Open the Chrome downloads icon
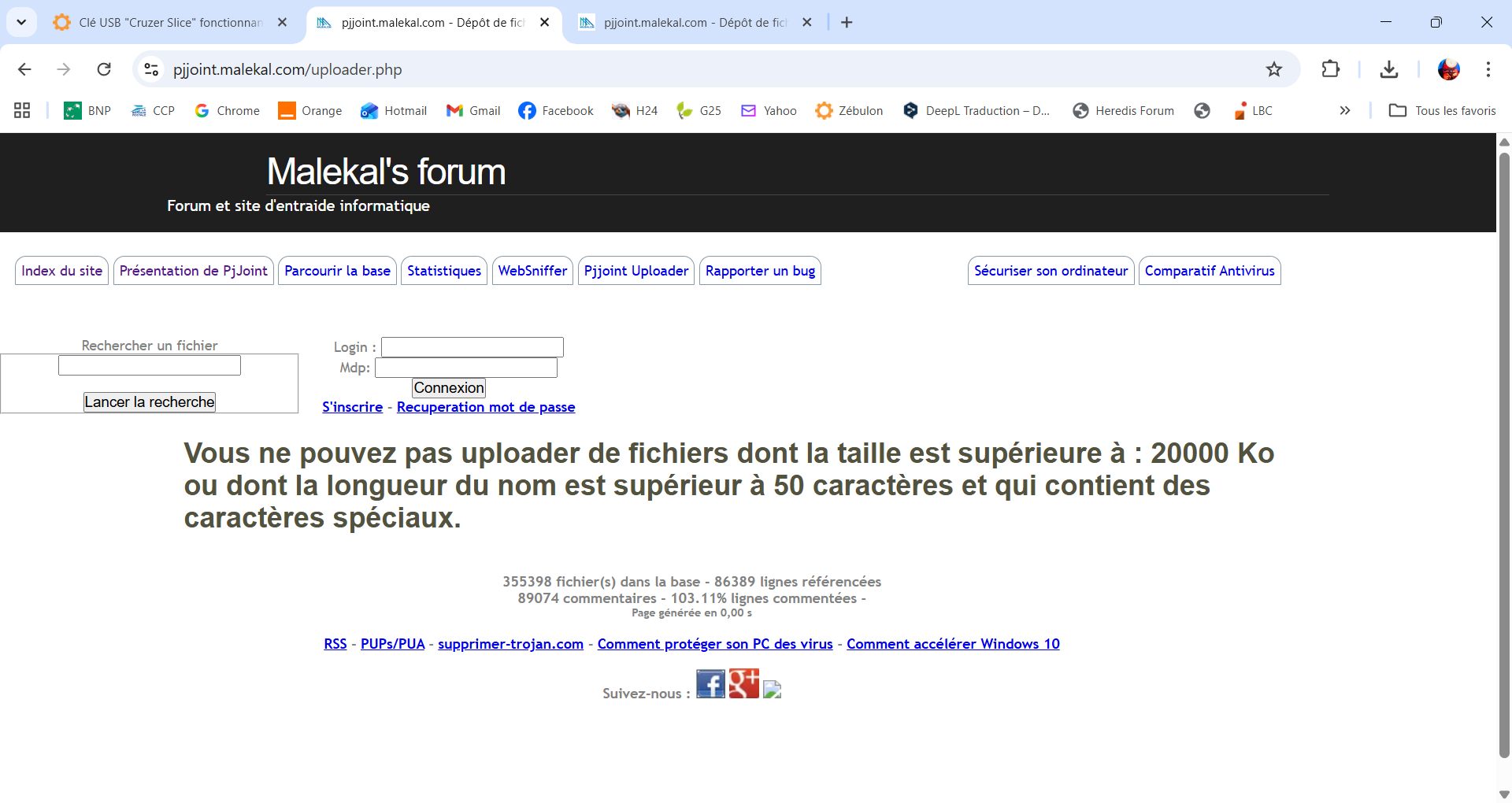This screenshot has width=1512, height=803. 1388,69
